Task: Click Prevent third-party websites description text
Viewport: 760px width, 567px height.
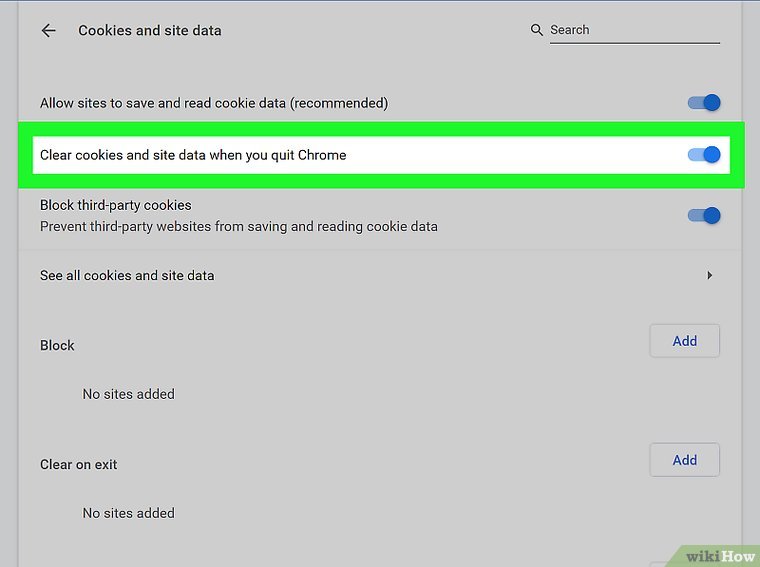Action: pyautogui.click(x=238, y=226)
